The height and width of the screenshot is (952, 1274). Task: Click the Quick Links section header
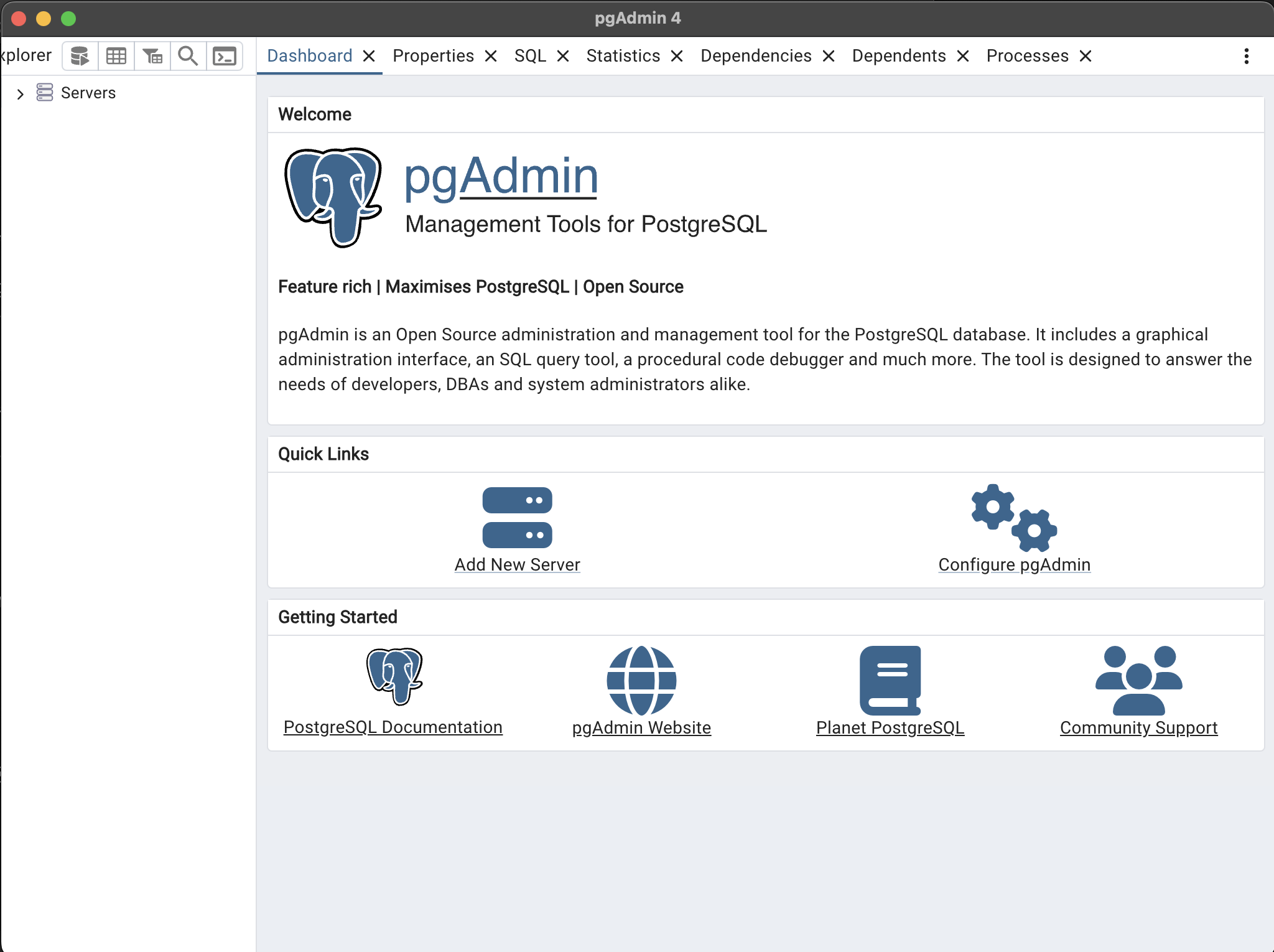[323, 454]
